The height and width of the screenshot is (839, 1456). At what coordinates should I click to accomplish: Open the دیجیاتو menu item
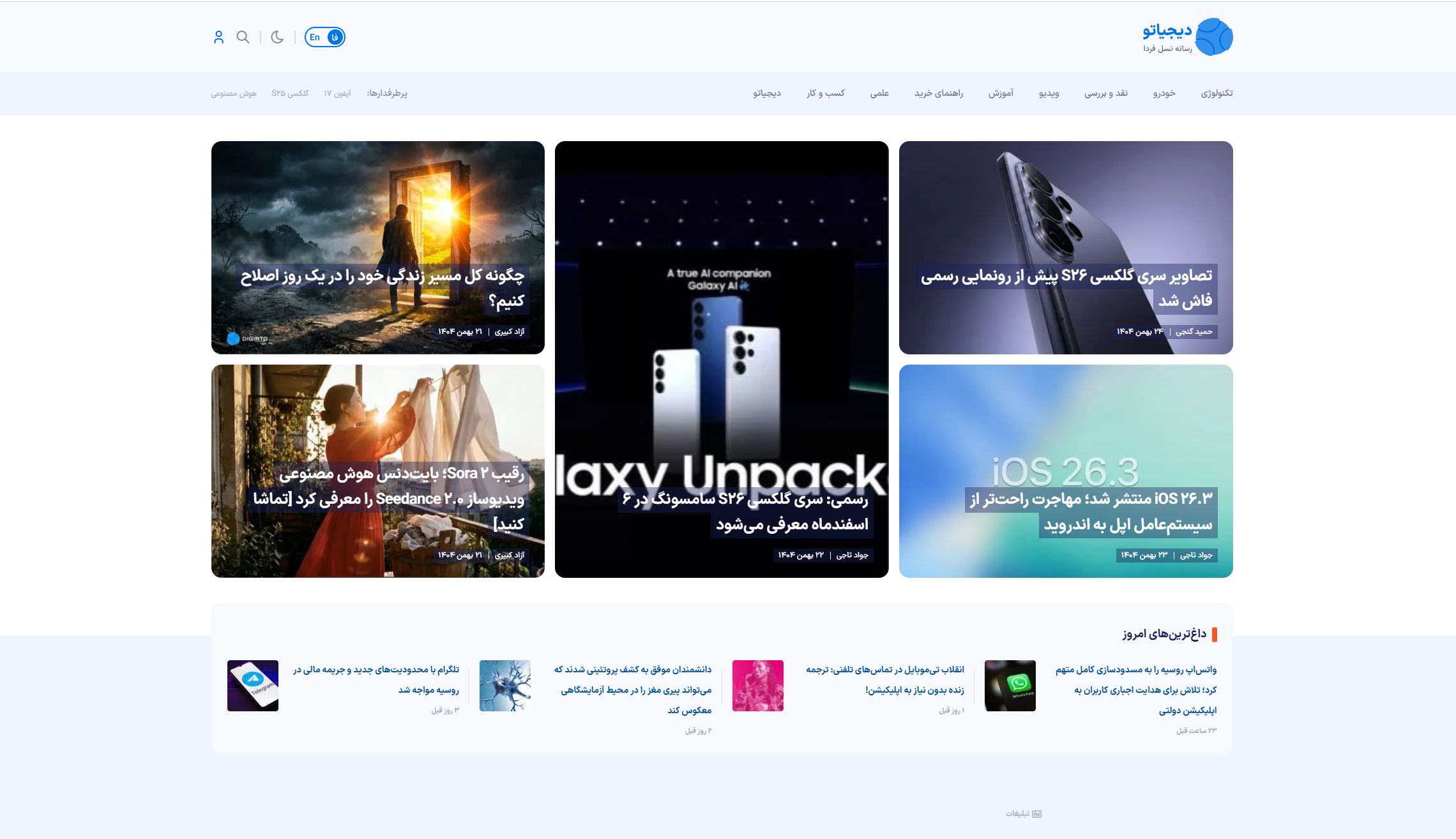pyautogui.click(x=767, y=93)
